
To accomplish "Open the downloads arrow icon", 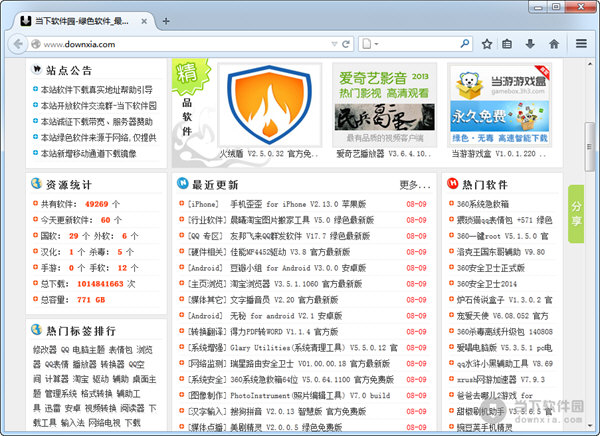I will (530, 44).
